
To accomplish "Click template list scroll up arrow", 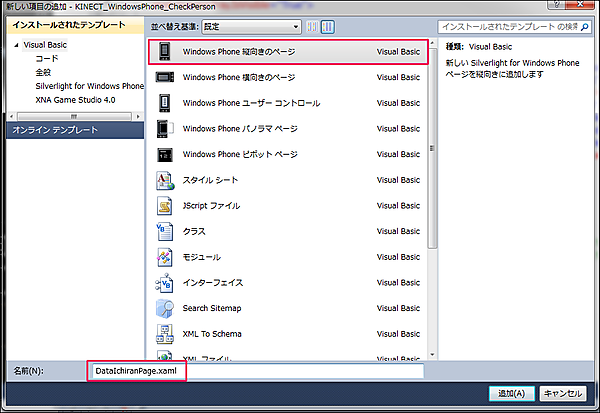I will [432, 43].
